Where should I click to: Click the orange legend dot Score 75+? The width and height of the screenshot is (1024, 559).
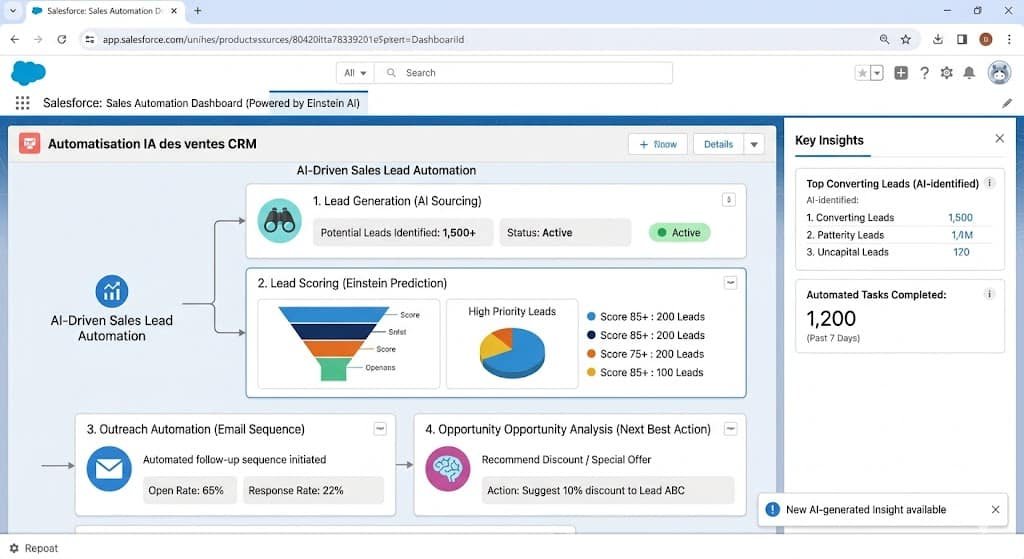(591, 354)
